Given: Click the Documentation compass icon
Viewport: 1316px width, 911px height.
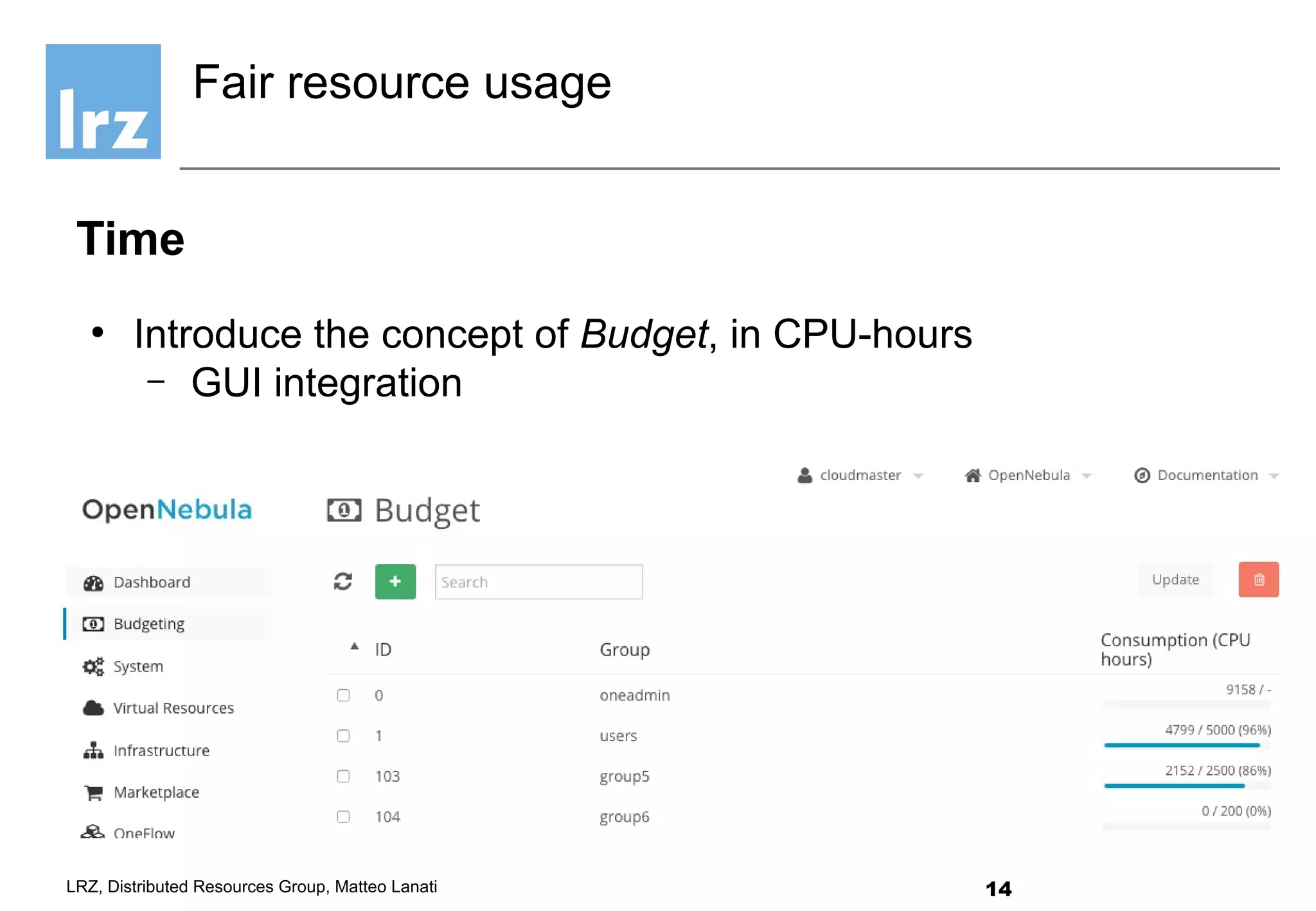Looking at the screenshot, I should [x=1142, y=475].
